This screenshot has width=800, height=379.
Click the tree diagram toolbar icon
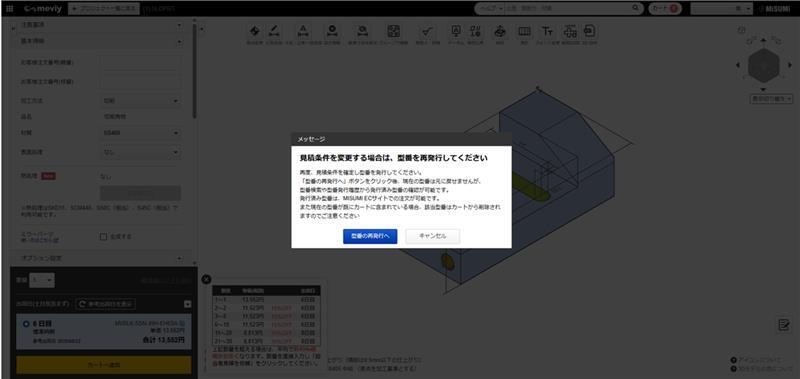point(570,32)
